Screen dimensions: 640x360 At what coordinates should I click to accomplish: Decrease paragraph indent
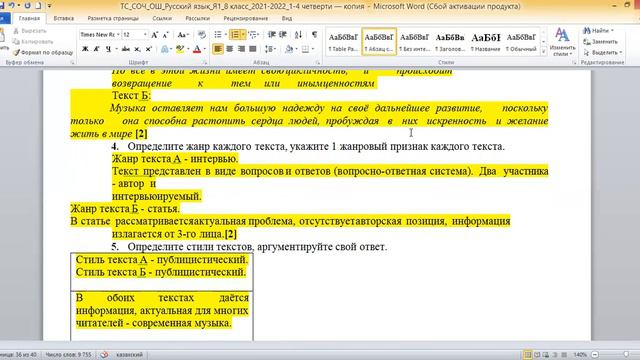271,35
